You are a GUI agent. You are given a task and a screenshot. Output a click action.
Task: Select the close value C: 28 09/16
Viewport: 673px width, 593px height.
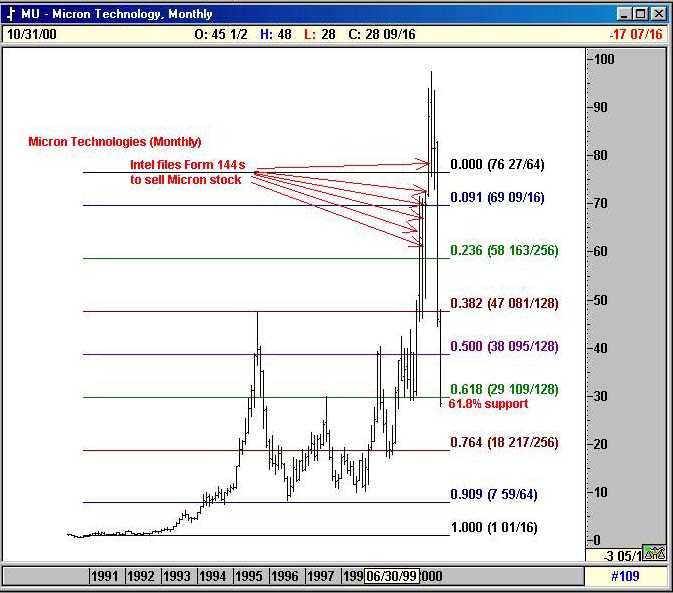click(x=382, y=34)
